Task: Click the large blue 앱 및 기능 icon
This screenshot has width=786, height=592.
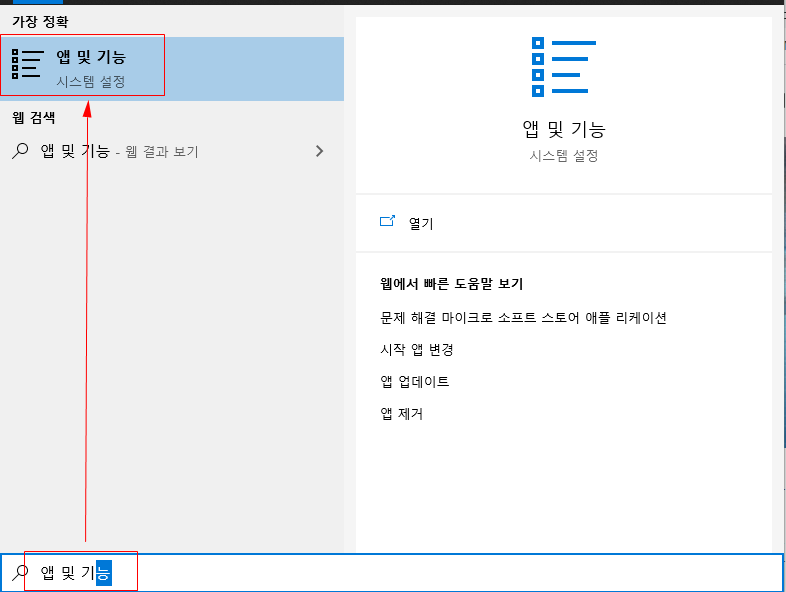Action: coord(564,67)
